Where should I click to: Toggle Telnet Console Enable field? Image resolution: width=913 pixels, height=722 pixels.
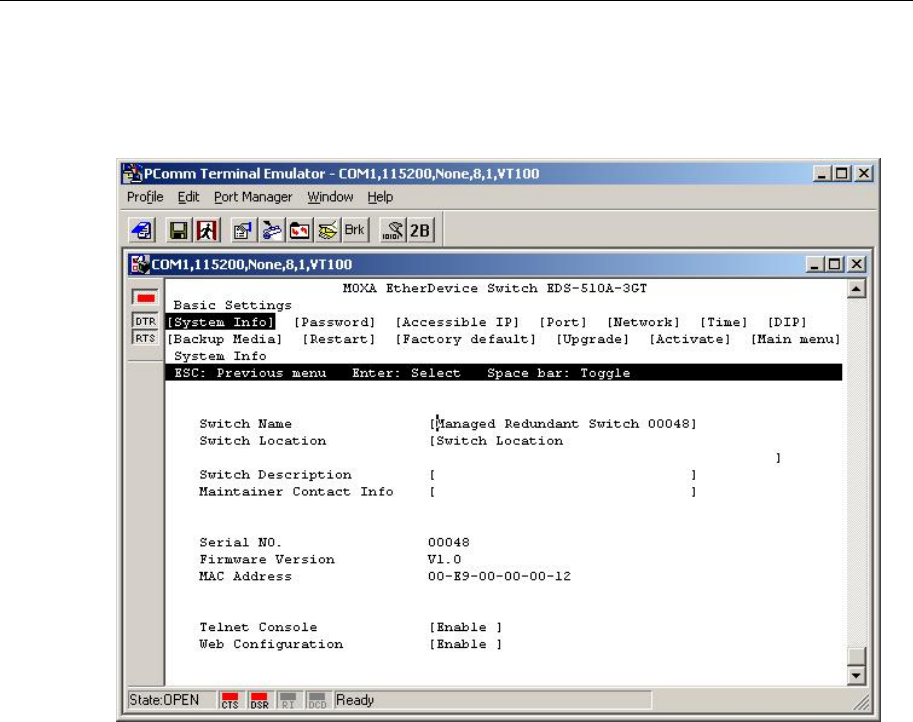(465, 627)
